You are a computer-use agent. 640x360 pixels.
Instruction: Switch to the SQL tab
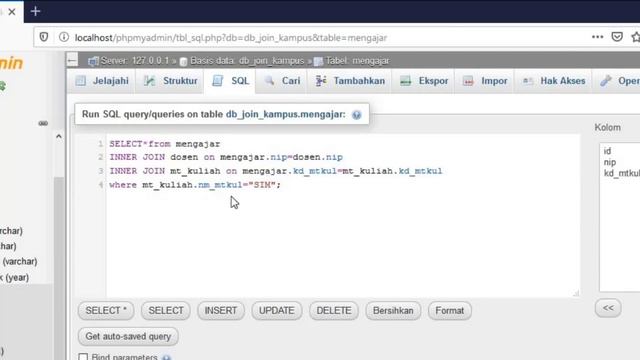pos(230,81)
